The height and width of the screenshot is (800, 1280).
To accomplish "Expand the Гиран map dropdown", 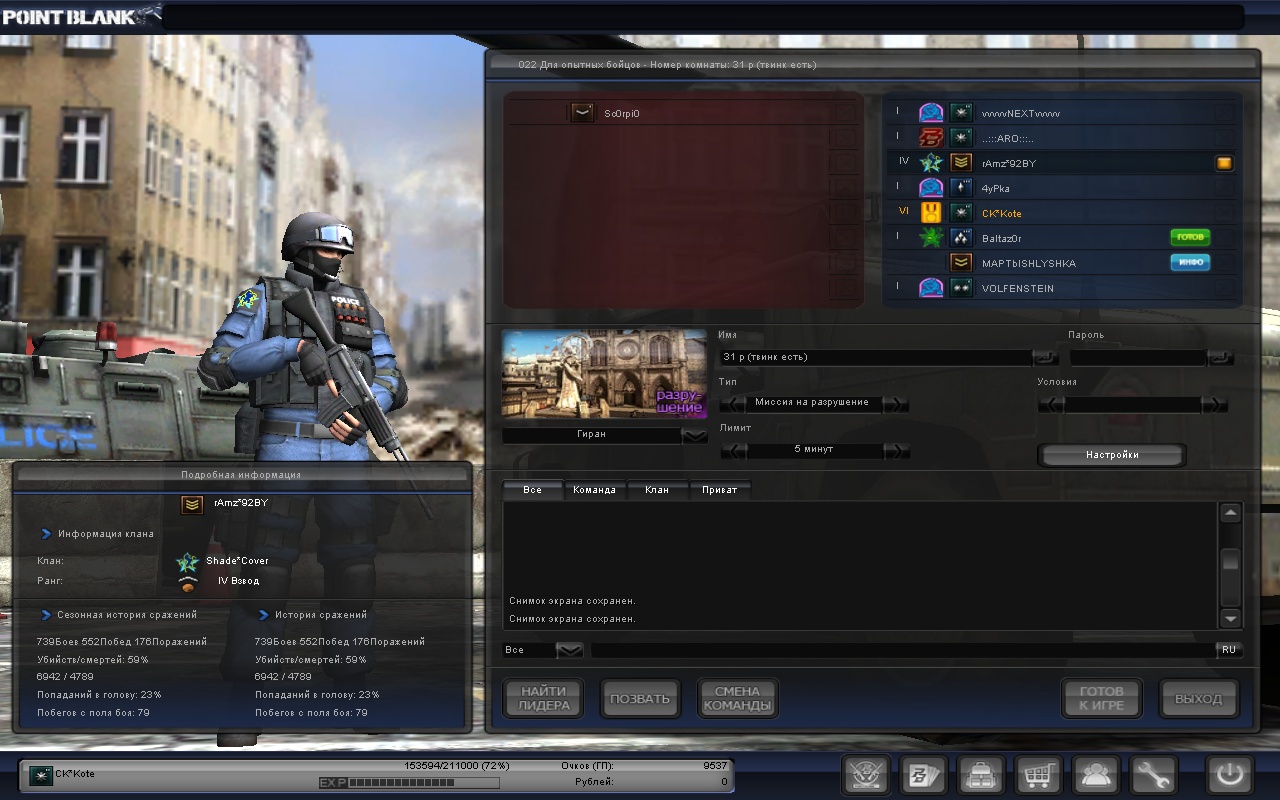I will click(694, 435).
